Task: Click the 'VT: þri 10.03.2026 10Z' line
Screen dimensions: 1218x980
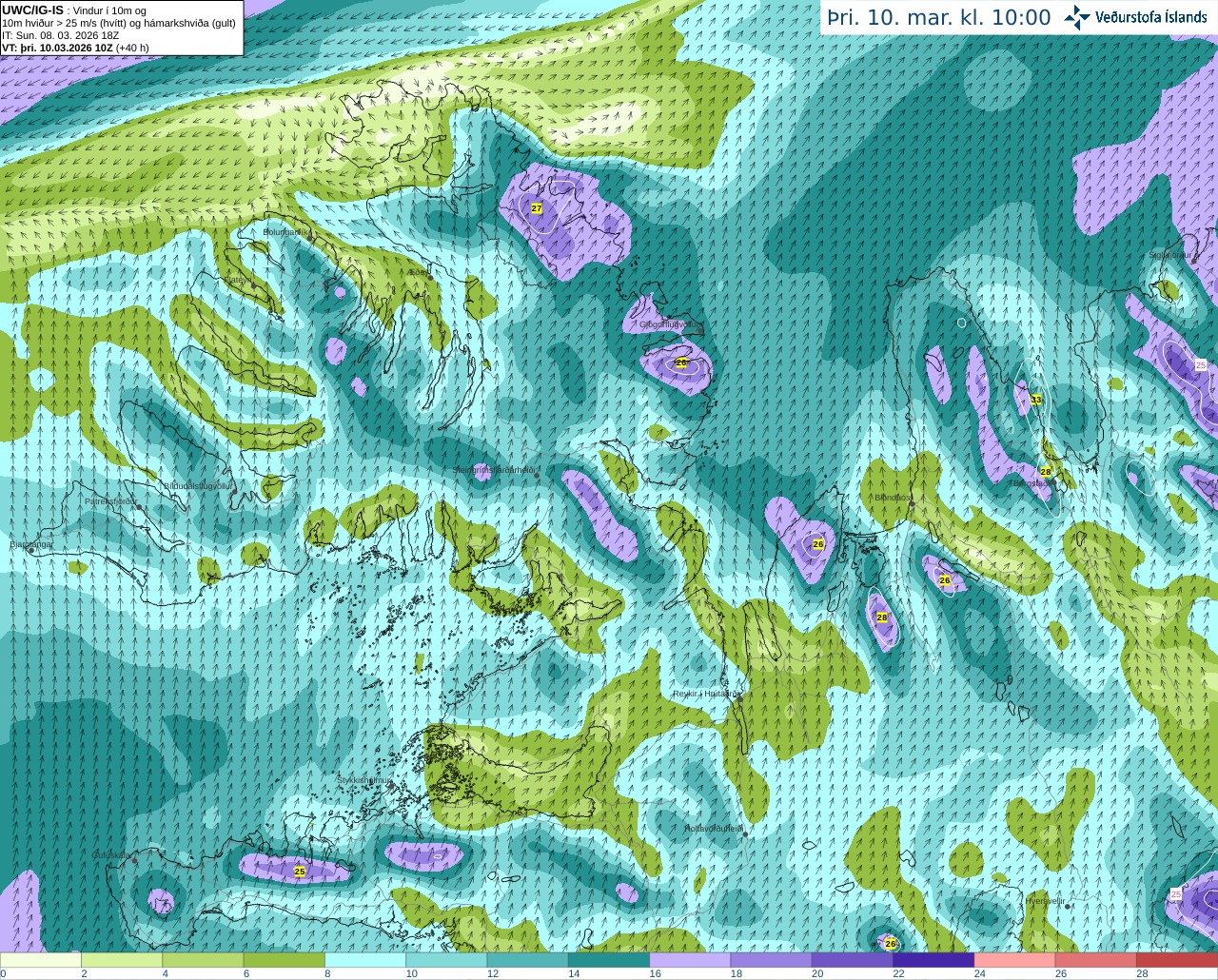Action: (75, 47)
